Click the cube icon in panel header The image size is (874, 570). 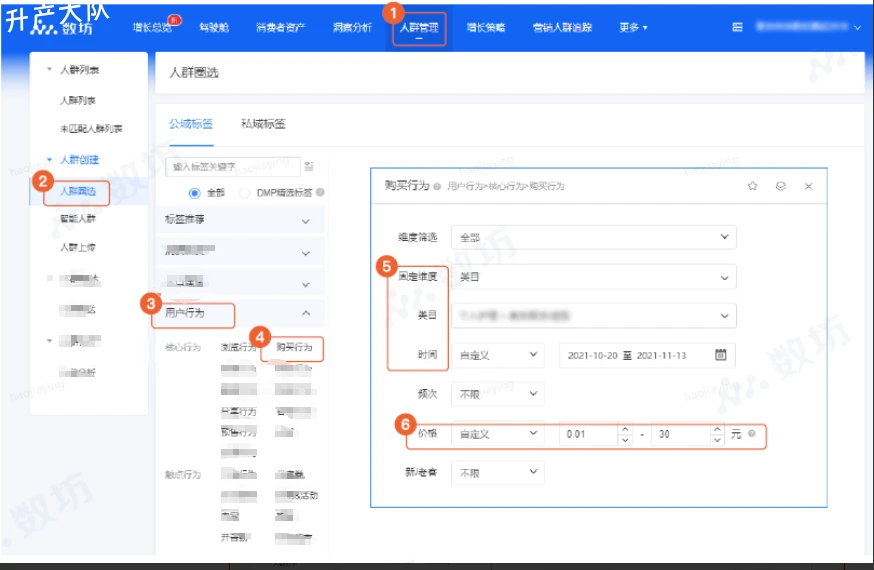point(780,186)
